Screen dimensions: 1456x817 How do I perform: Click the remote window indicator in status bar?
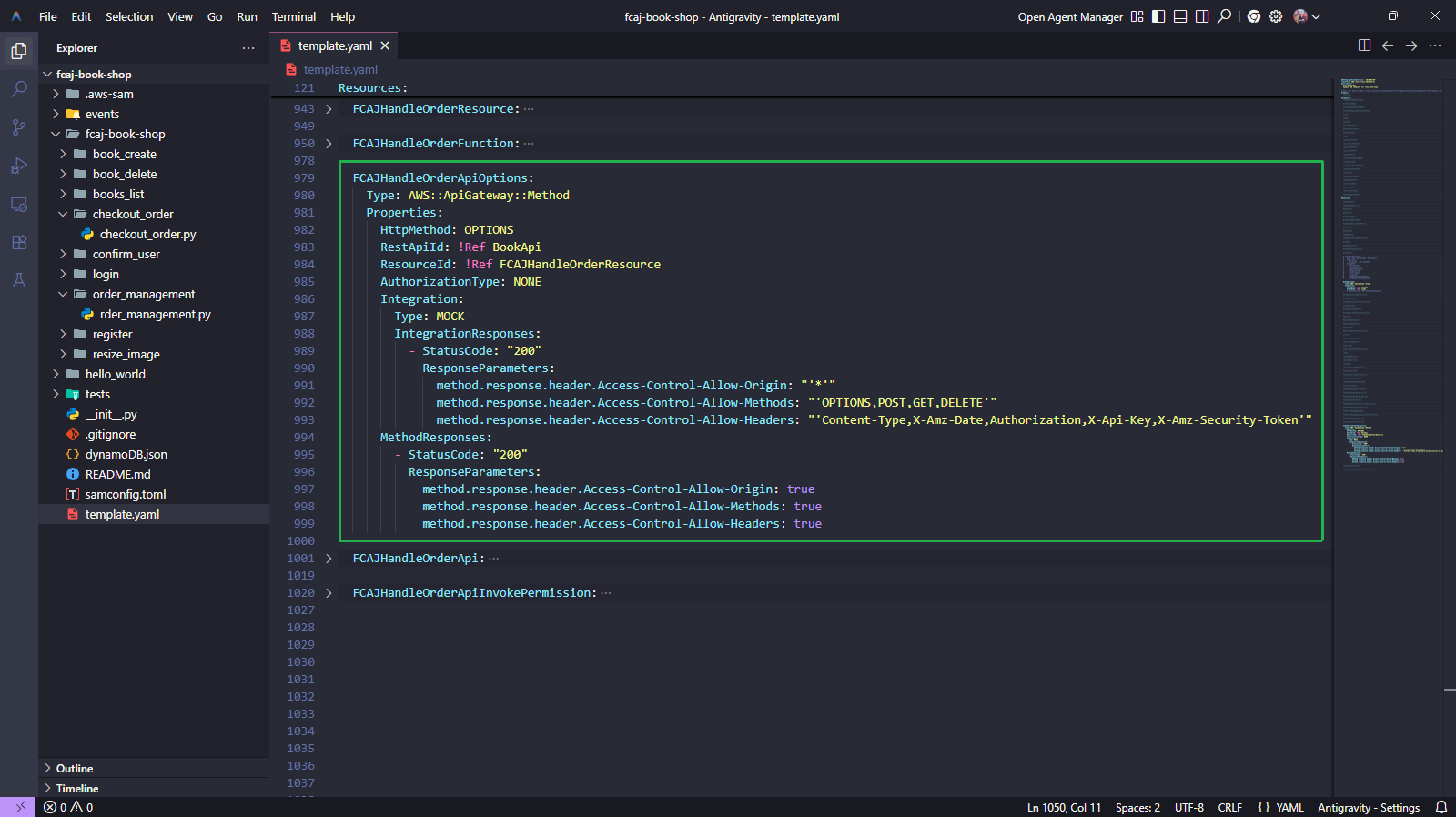pos(19,807)
